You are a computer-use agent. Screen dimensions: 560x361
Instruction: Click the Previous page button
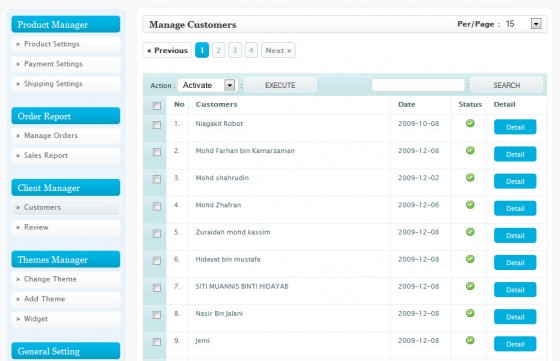click(167, 50)
